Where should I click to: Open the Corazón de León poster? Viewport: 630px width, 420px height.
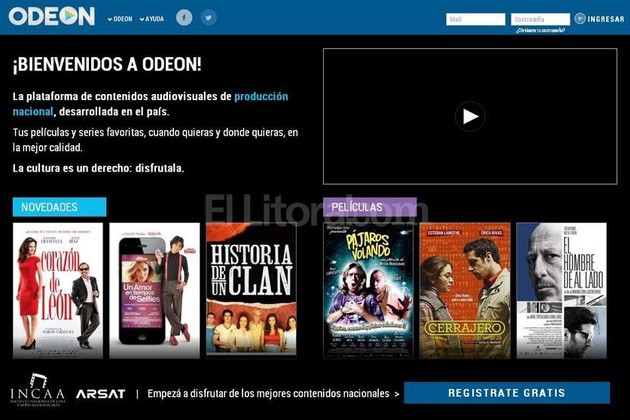click(57, 290)
